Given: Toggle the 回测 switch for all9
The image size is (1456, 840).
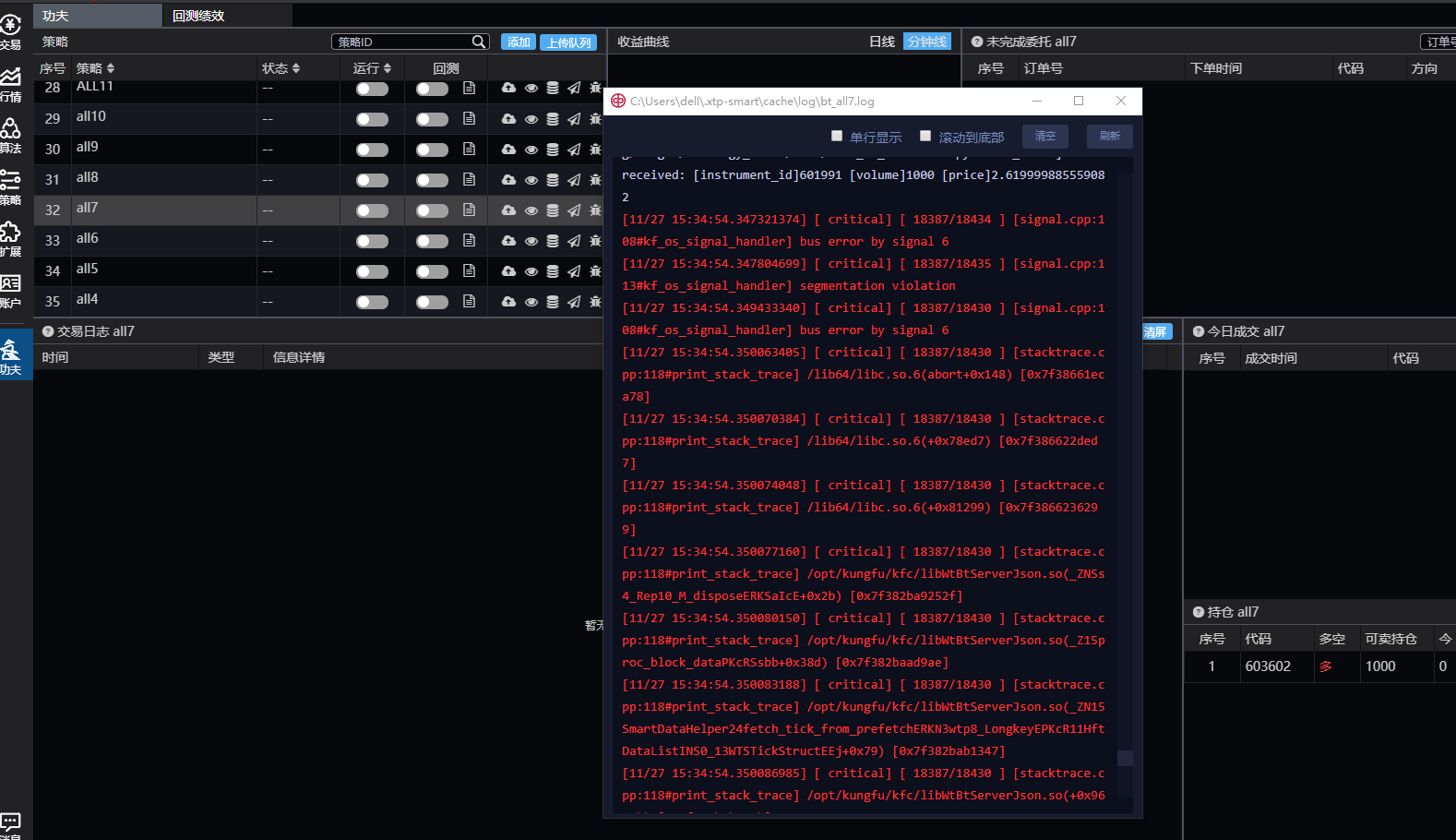Looking at the screenshot, I should click(432, 150).
